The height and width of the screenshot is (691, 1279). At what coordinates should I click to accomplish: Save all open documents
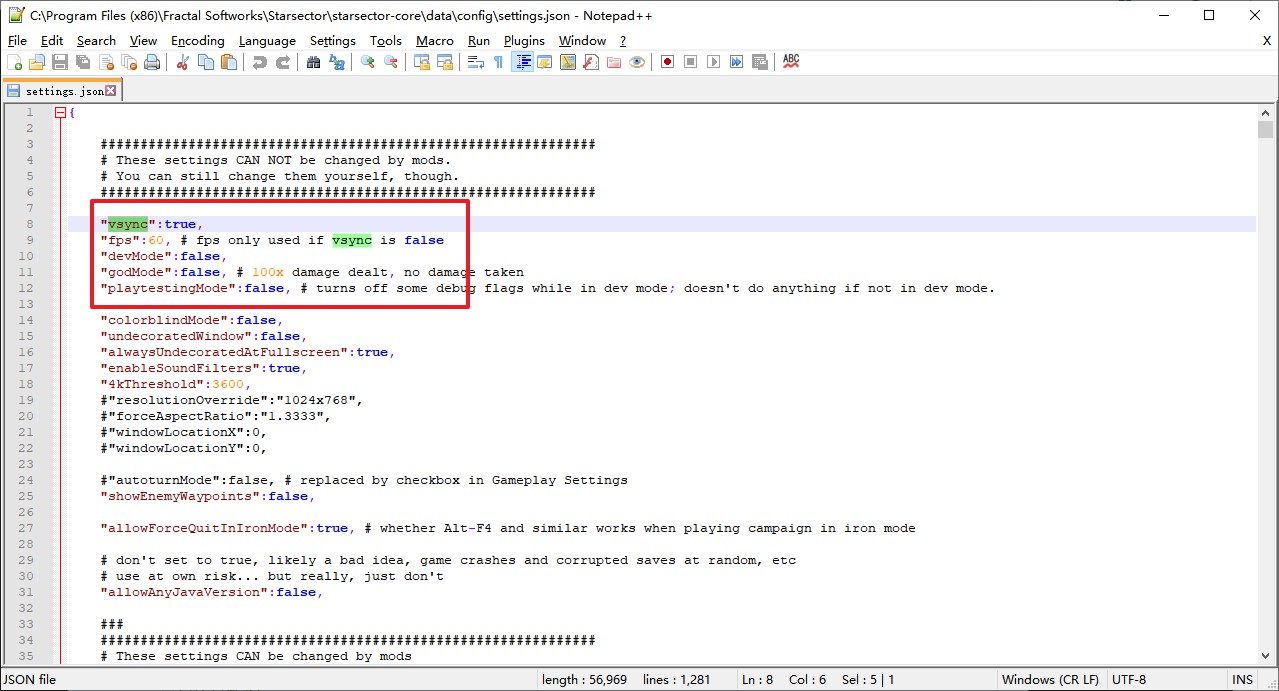[82, 61]
